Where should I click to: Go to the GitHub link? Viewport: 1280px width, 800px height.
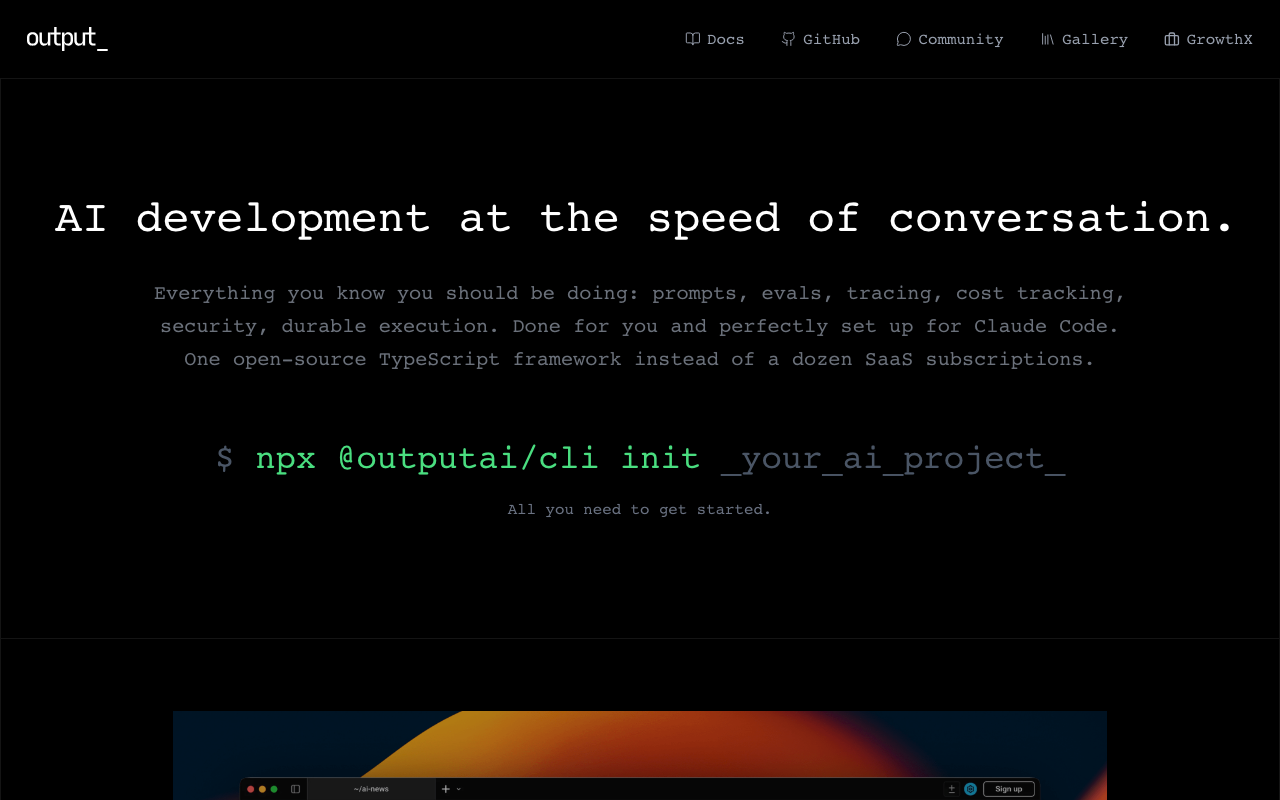820,39
